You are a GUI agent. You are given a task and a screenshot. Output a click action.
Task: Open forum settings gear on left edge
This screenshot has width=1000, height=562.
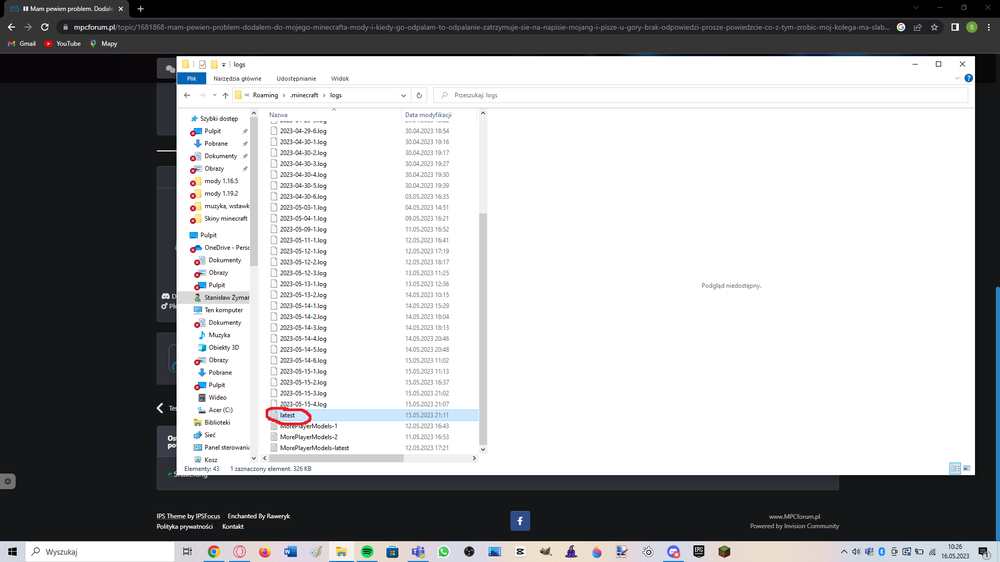pos(8,482)
